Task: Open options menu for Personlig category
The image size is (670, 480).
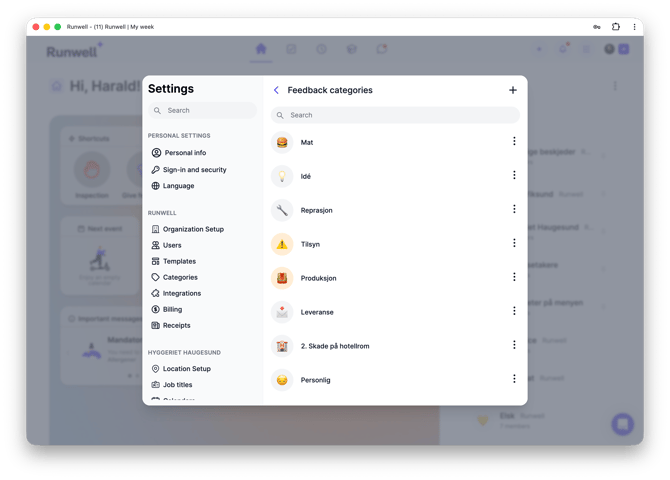Action: [514, 379]
